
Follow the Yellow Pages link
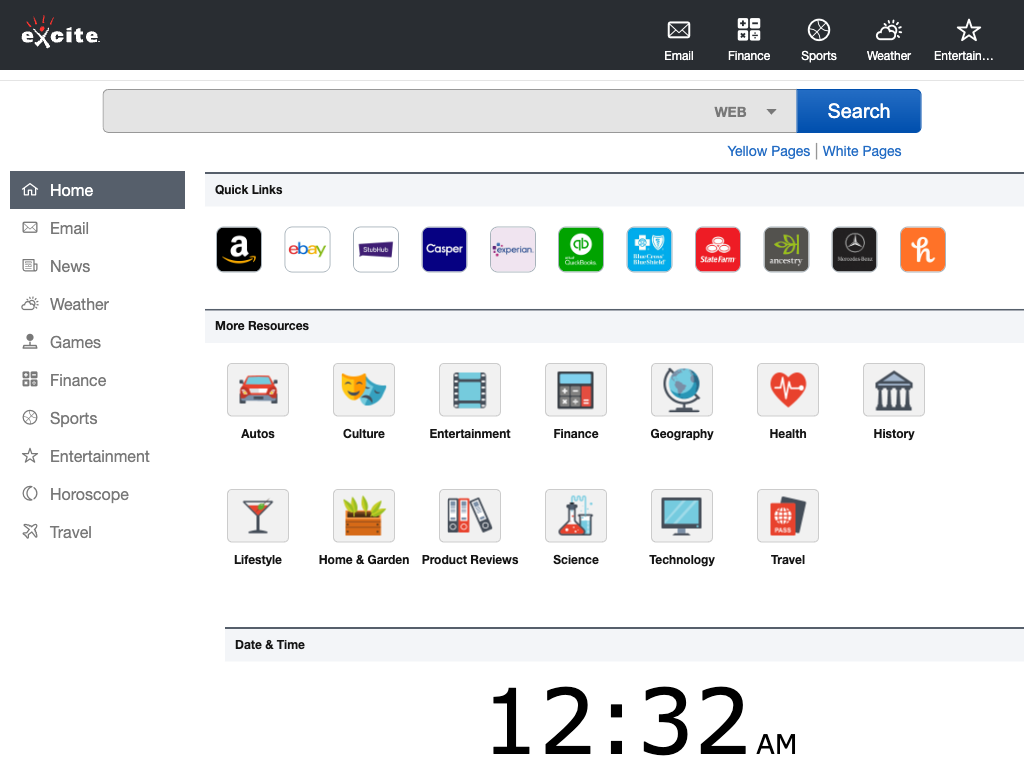tap(768, 151)
